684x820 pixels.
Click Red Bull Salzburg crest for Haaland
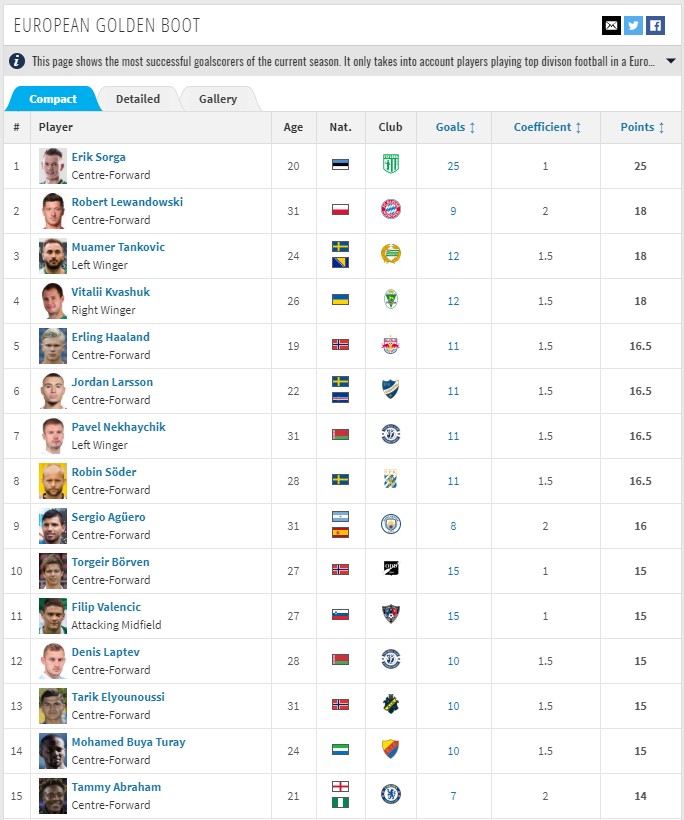point(391,345)
